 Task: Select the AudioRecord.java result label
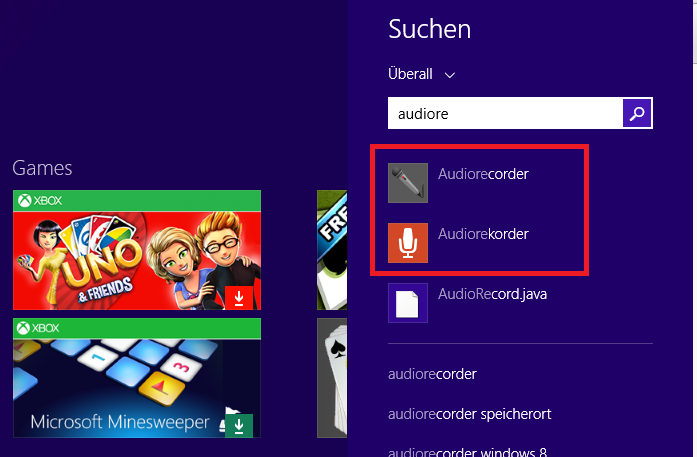tap(492, 294)
